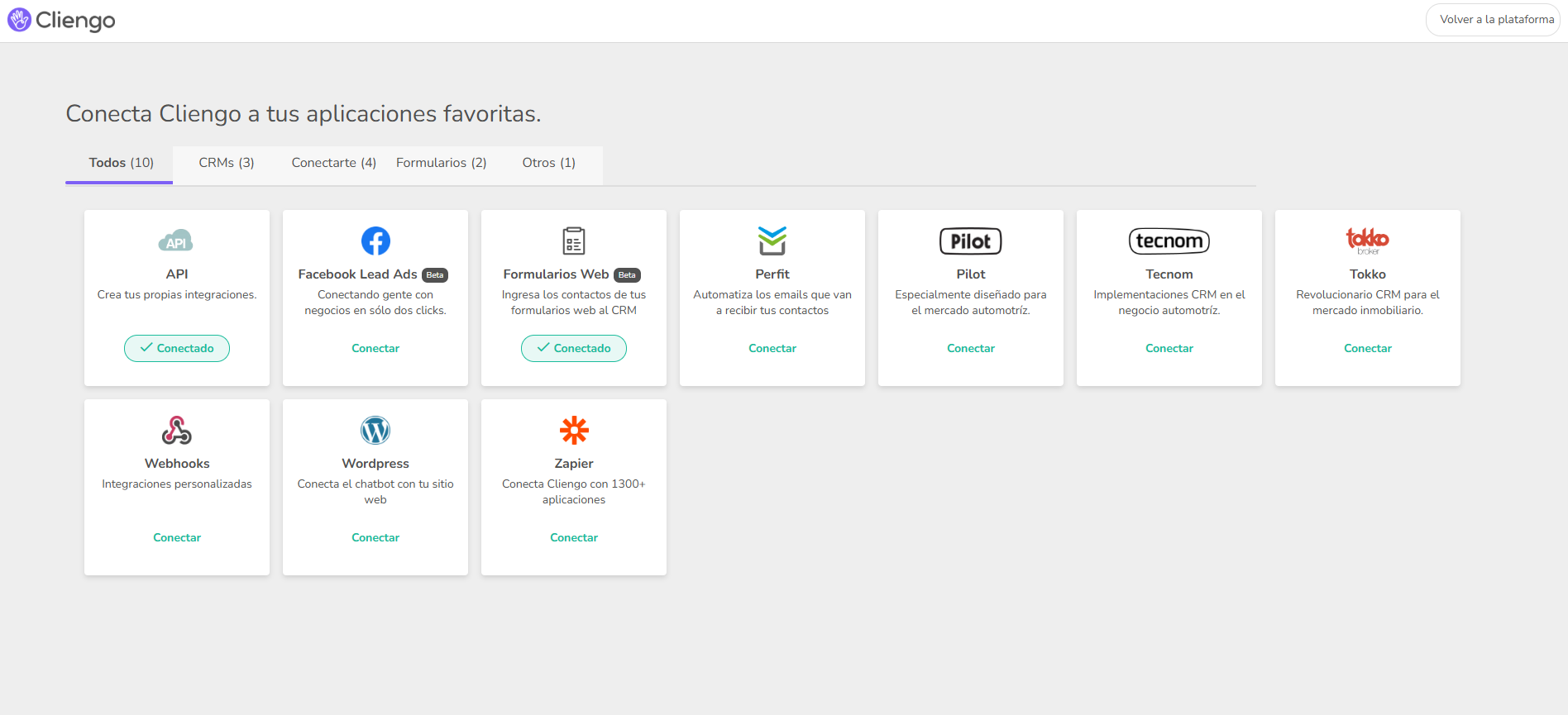
Task: Click 'Conecta el chatbot con tu sitio web'
Action: [375, 492]
